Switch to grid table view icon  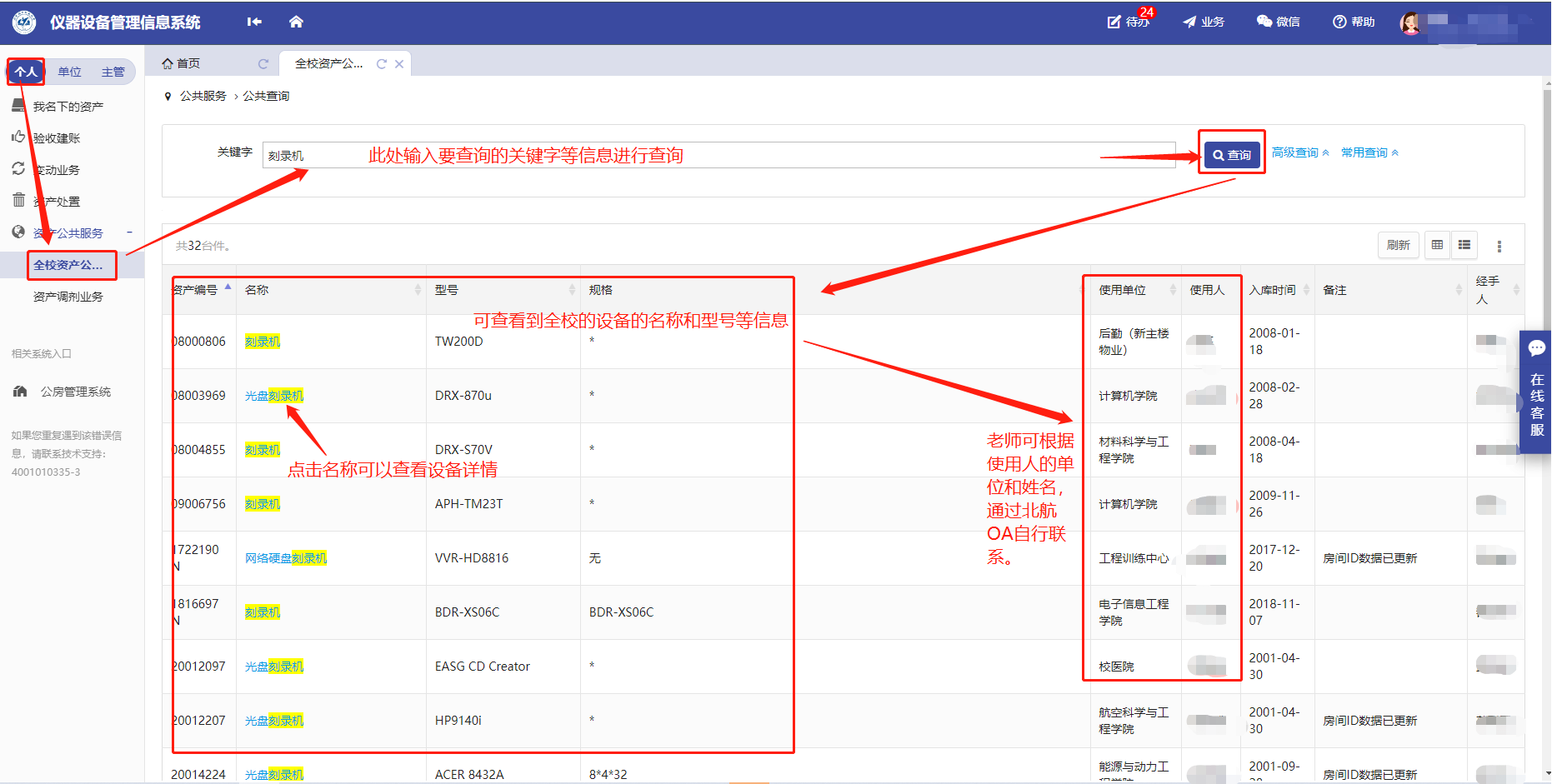1437,245
